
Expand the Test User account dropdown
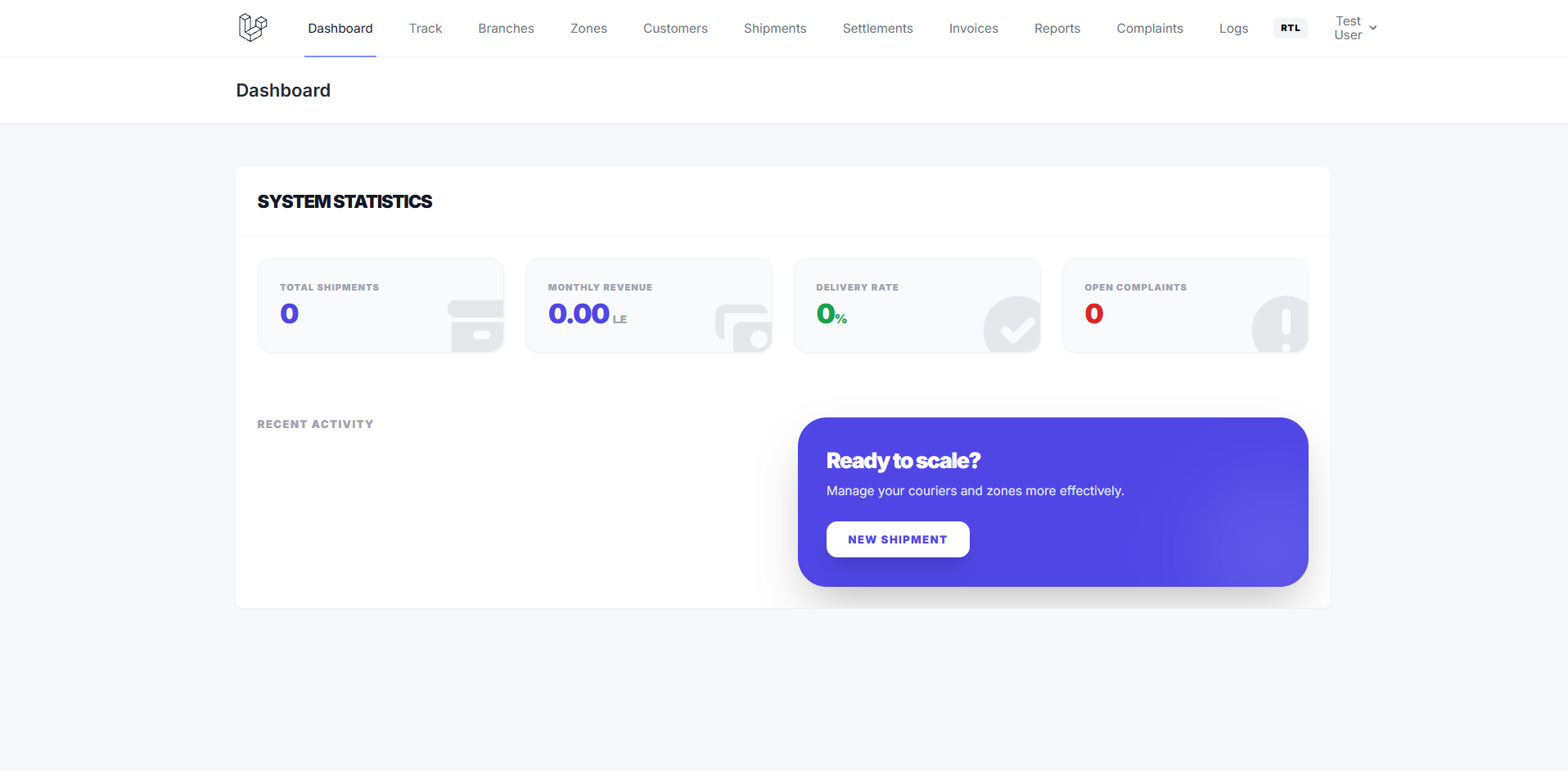click(x=1355, y=28)
